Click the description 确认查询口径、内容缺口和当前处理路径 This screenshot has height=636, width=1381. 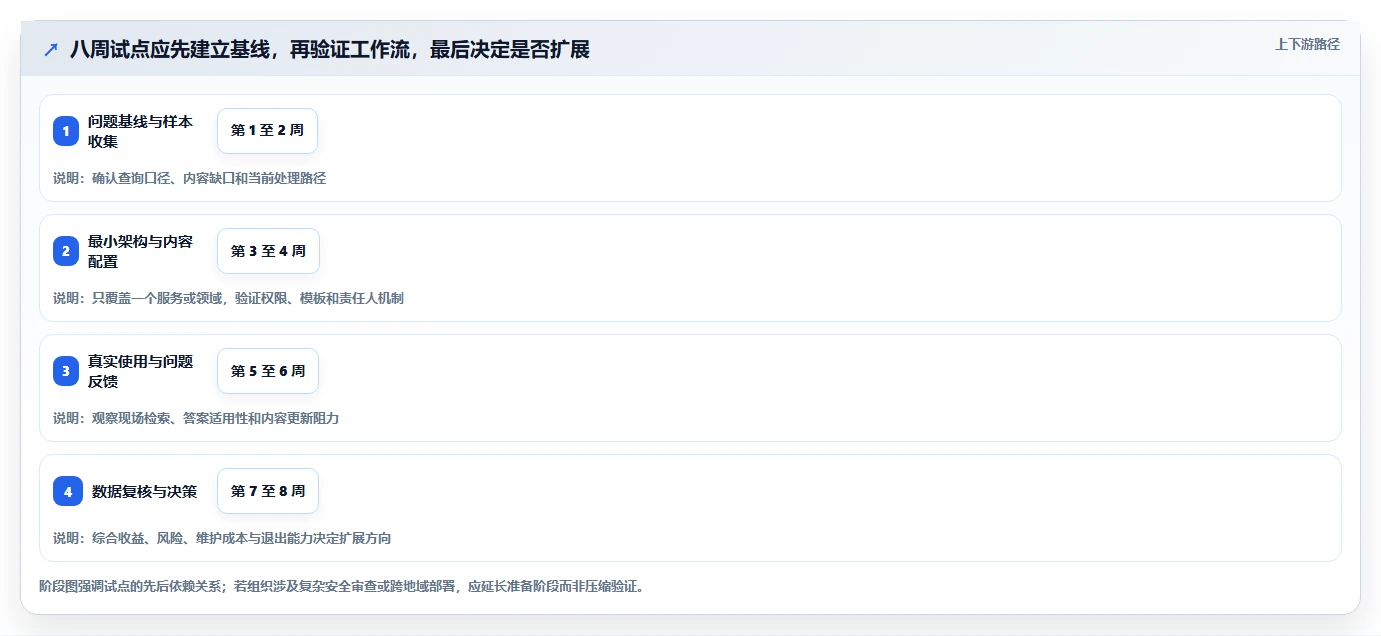pos(209,178)
